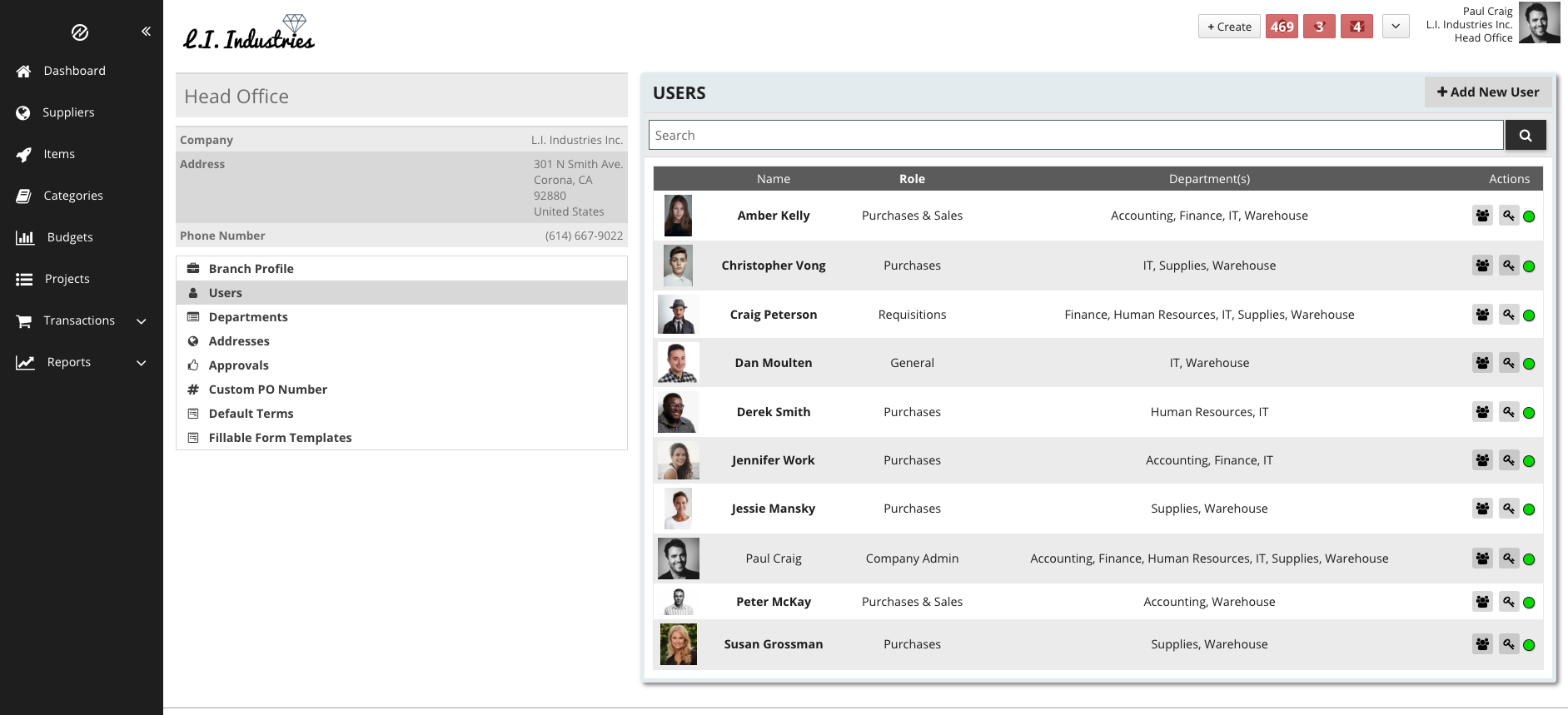Select Departments in branch menu
Image resolution: width=1568 pixels, height=715 pixels.
click(401, 317)
